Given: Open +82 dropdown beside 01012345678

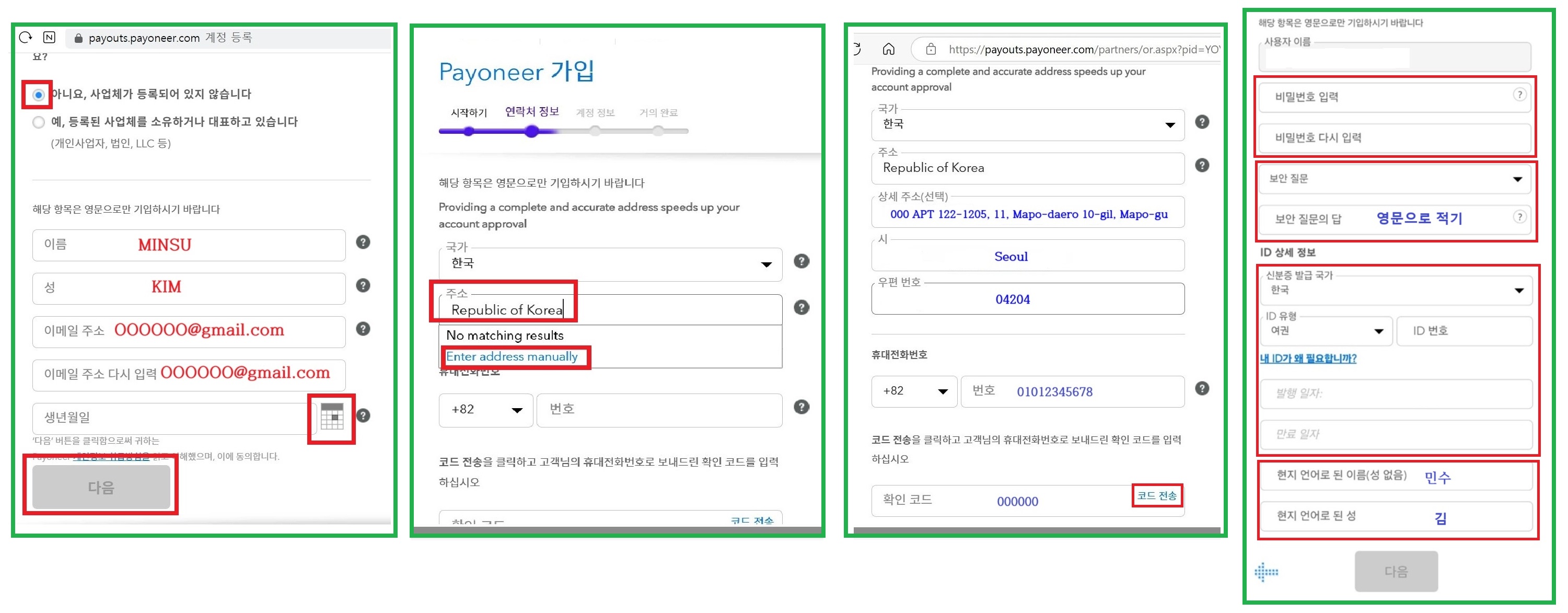Looking at the screenshot, I should coord(914,391).
